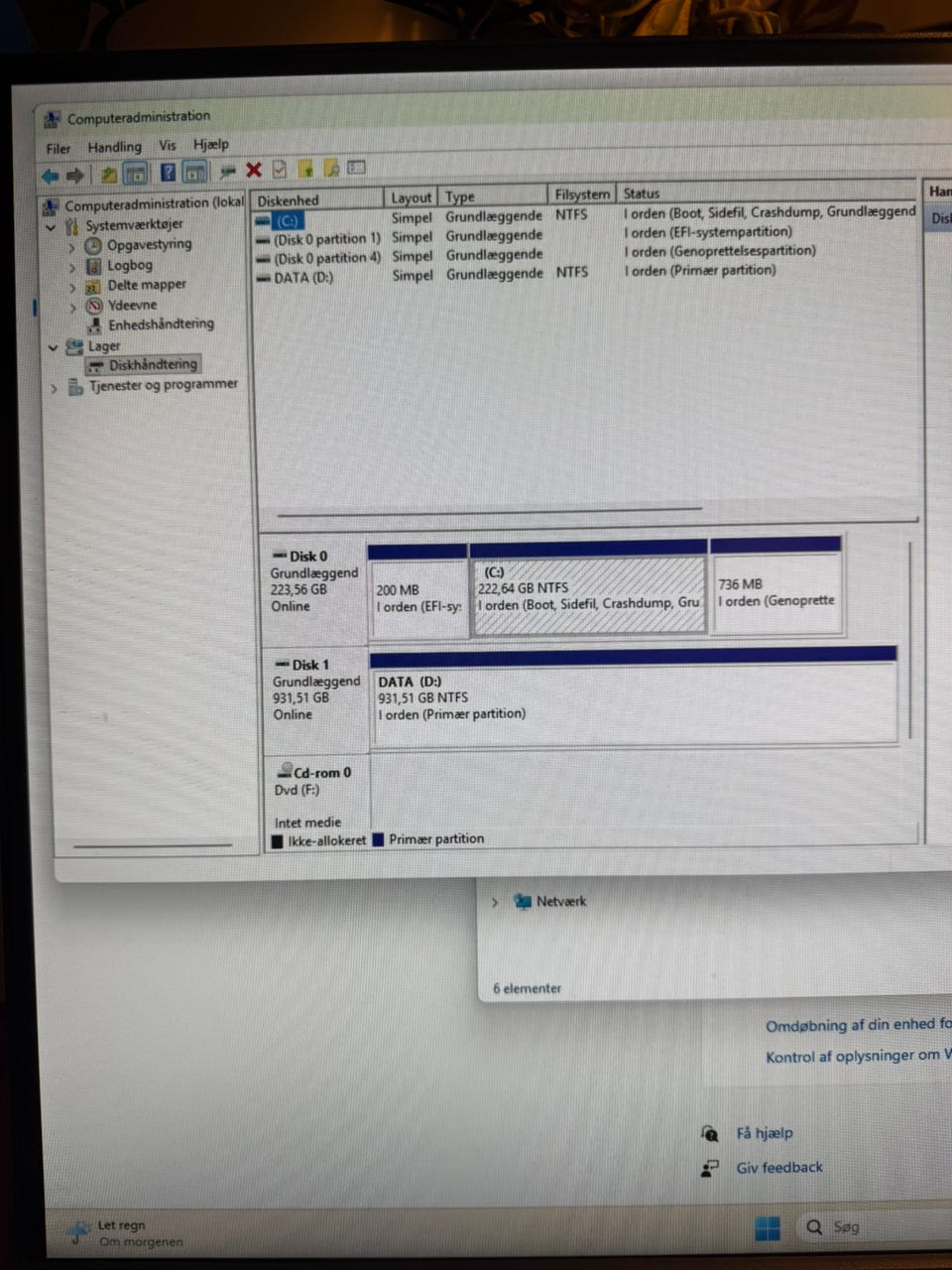This screenshot has width=952, height=1270.
Task: Select the 200 MB EFI partition block
Action: (x=417, y=590)
